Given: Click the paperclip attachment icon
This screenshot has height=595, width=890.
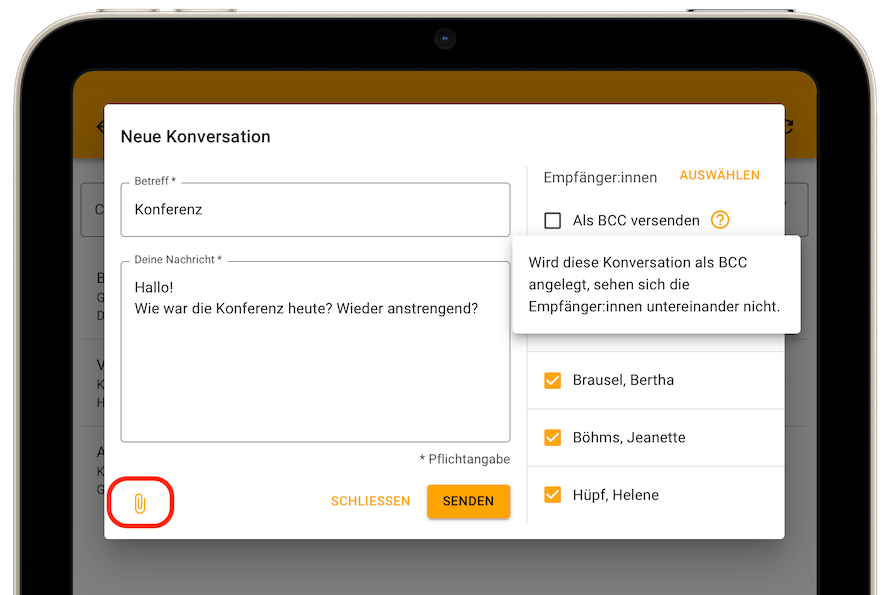Looking at the screenshot, I should [140, 503].
